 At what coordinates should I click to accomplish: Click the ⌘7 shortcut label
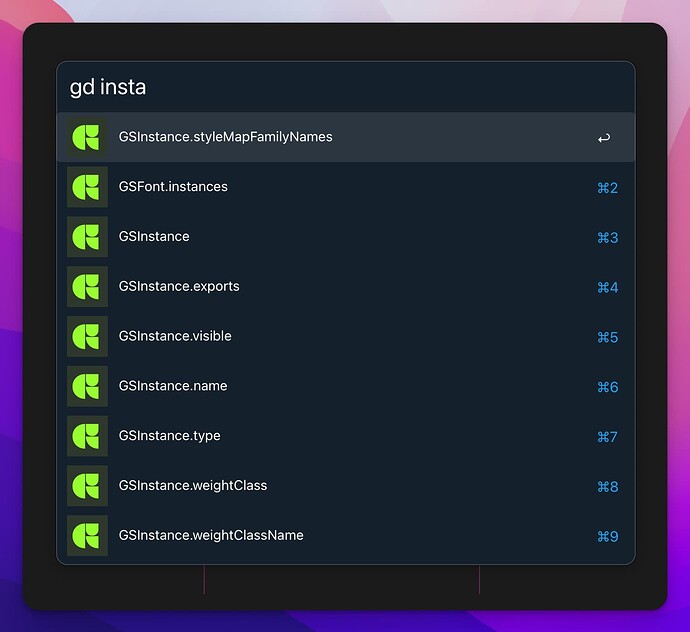(x=608, y=437)
